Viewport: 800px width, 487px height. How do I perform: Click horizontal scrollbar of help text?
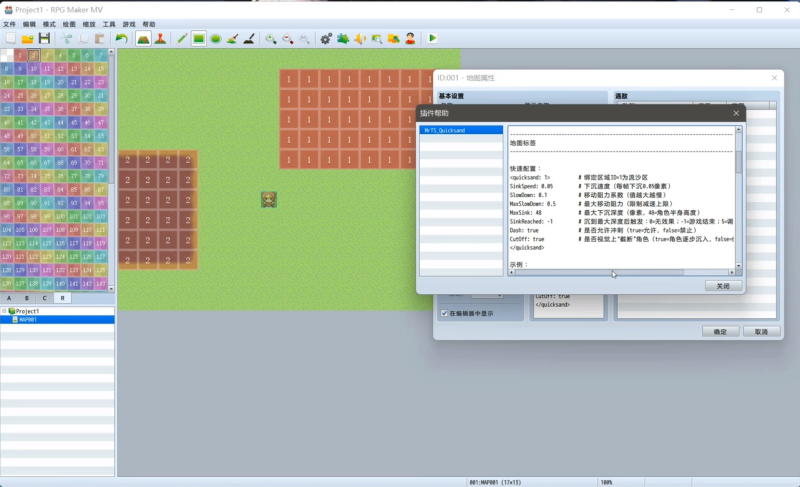click(599, 272)
